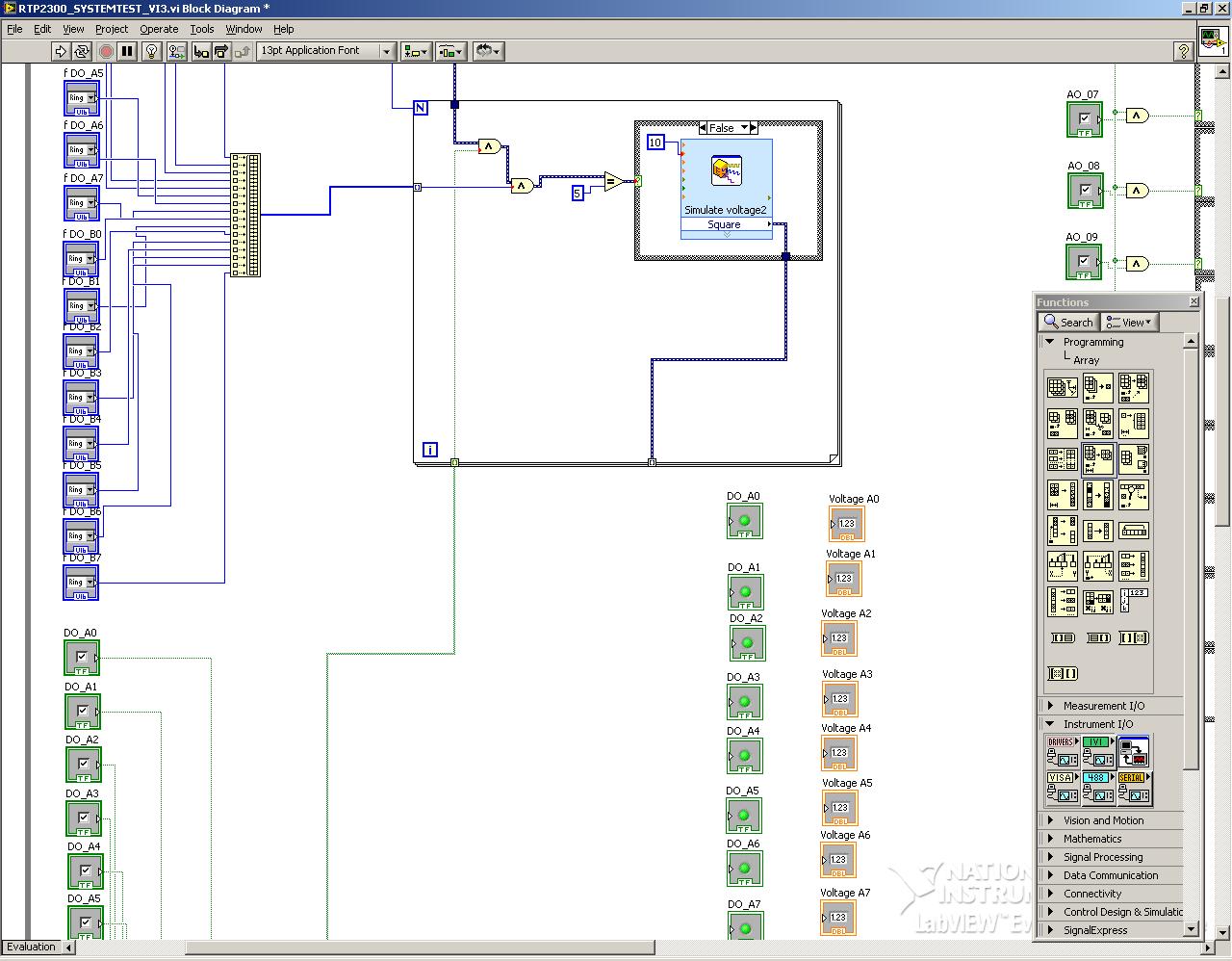Viewport: 1232px width, 961px height.
Task: Click the Run arrow button
Action: coord(60,51)
